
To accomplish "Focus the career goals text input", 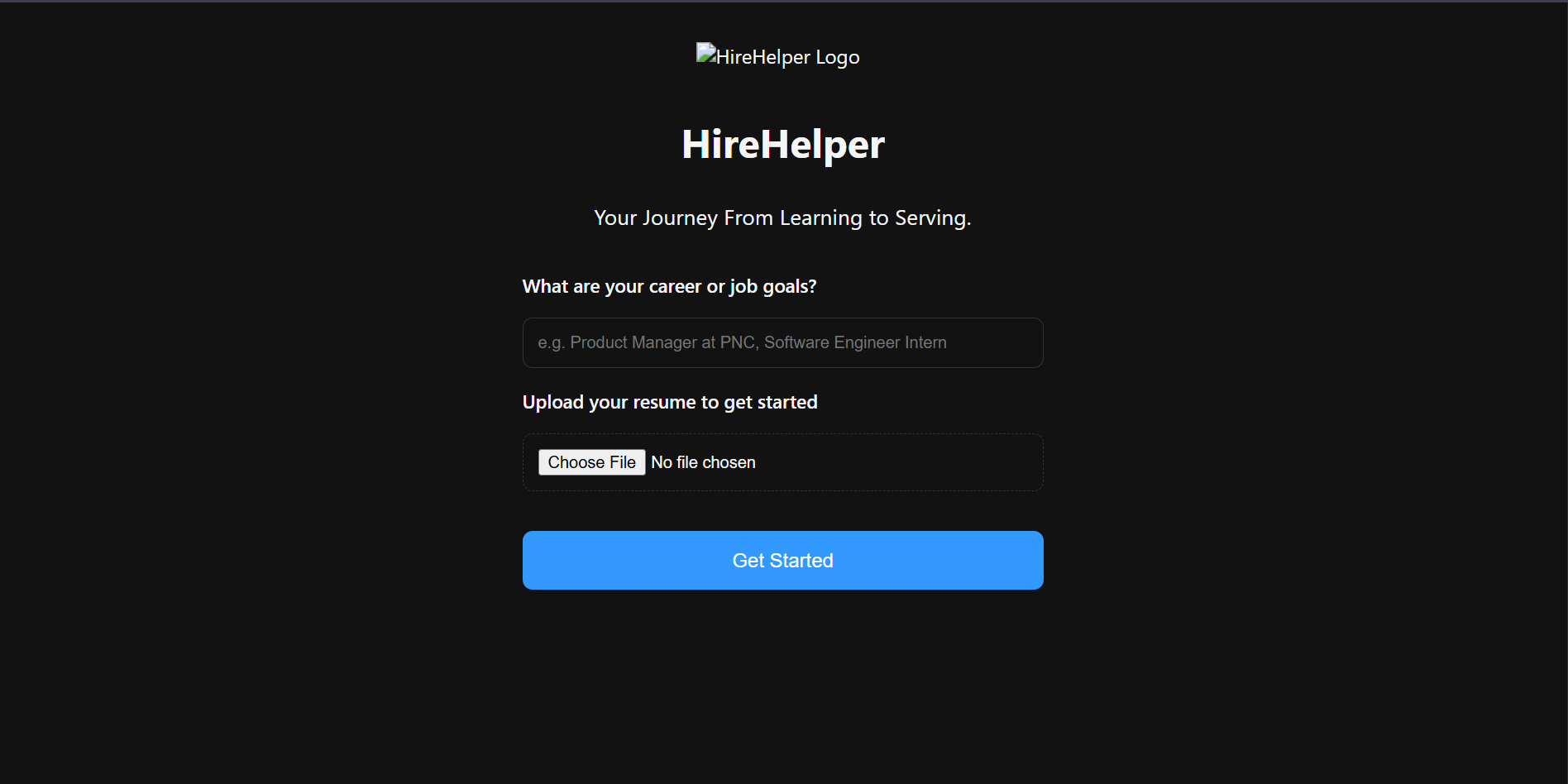I will 782,342.
